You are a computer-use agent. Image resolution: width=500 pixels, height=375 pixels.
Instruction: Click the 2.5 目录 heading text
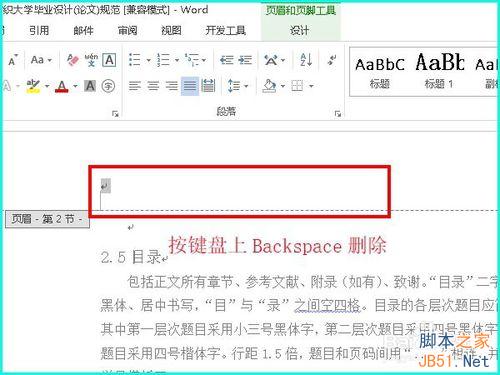click(131, 257)
